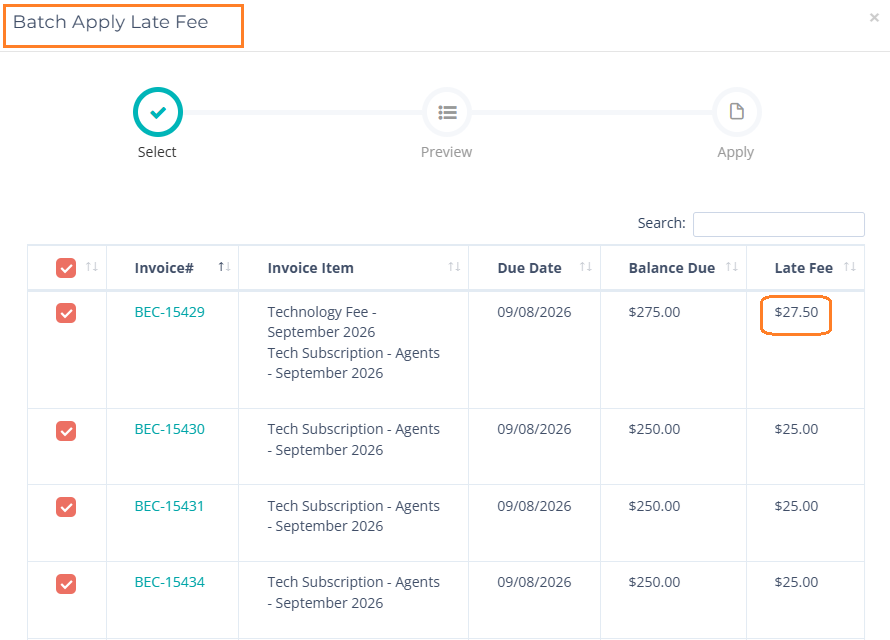
Task: Click due date of invoice BEC-15434
Action: [x=534, y=582]
